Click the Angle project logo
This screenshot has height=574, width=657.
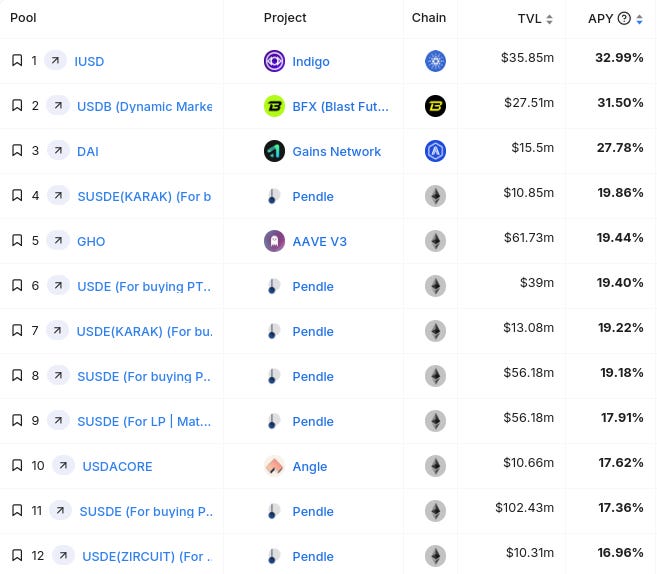click(274, 466)
